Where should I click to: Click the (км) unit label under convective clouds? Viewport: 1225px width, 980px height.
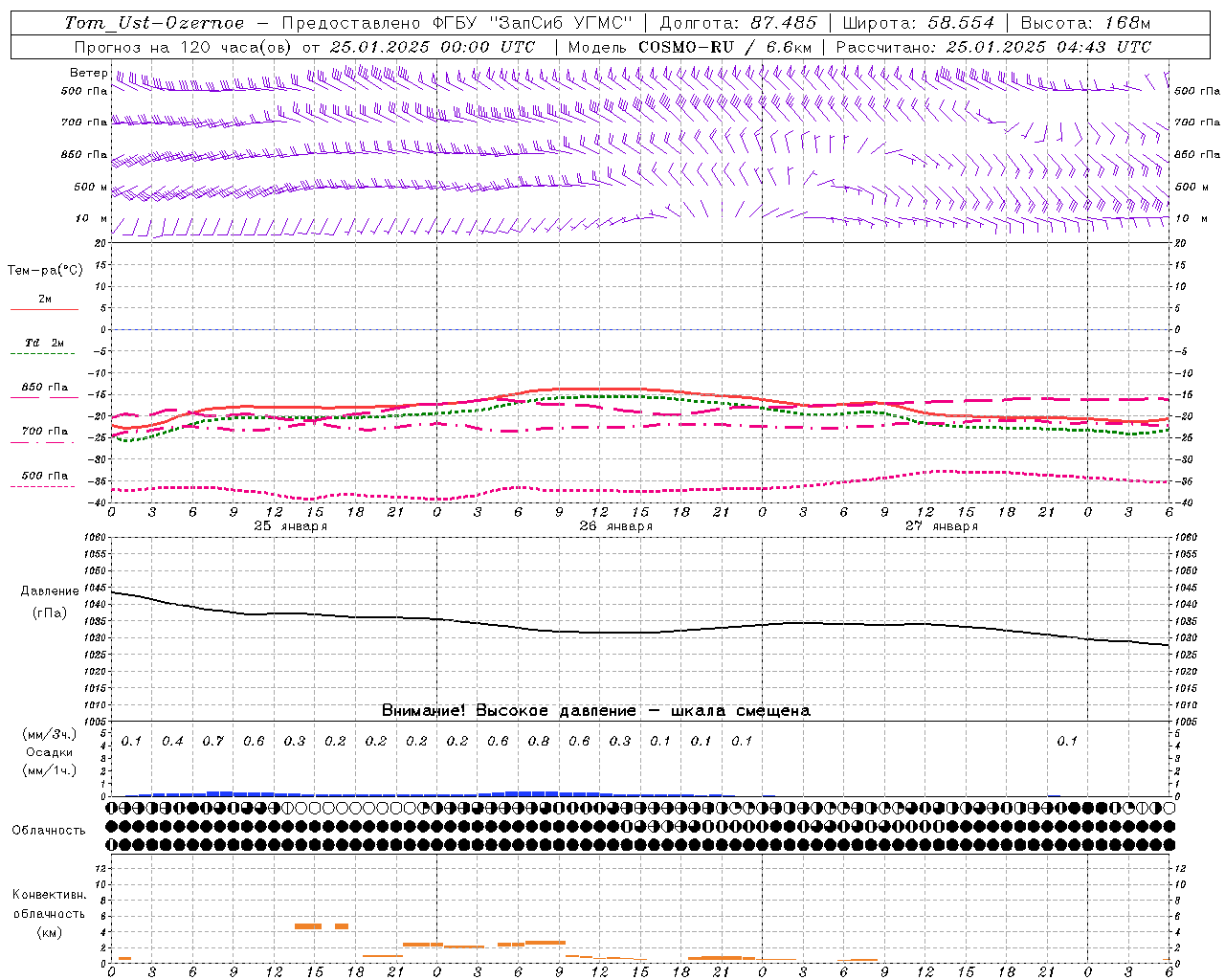(x=49, y=932)
